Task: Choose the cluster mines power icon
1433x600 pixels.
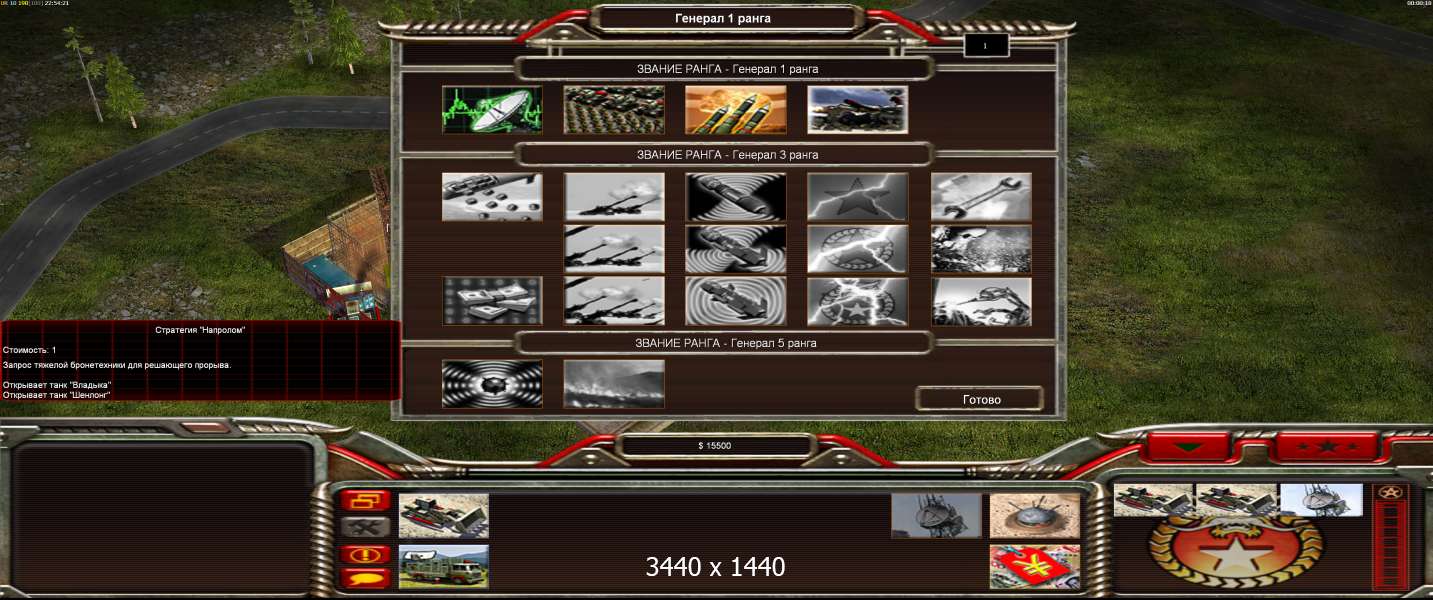Action: coord(492,197)
